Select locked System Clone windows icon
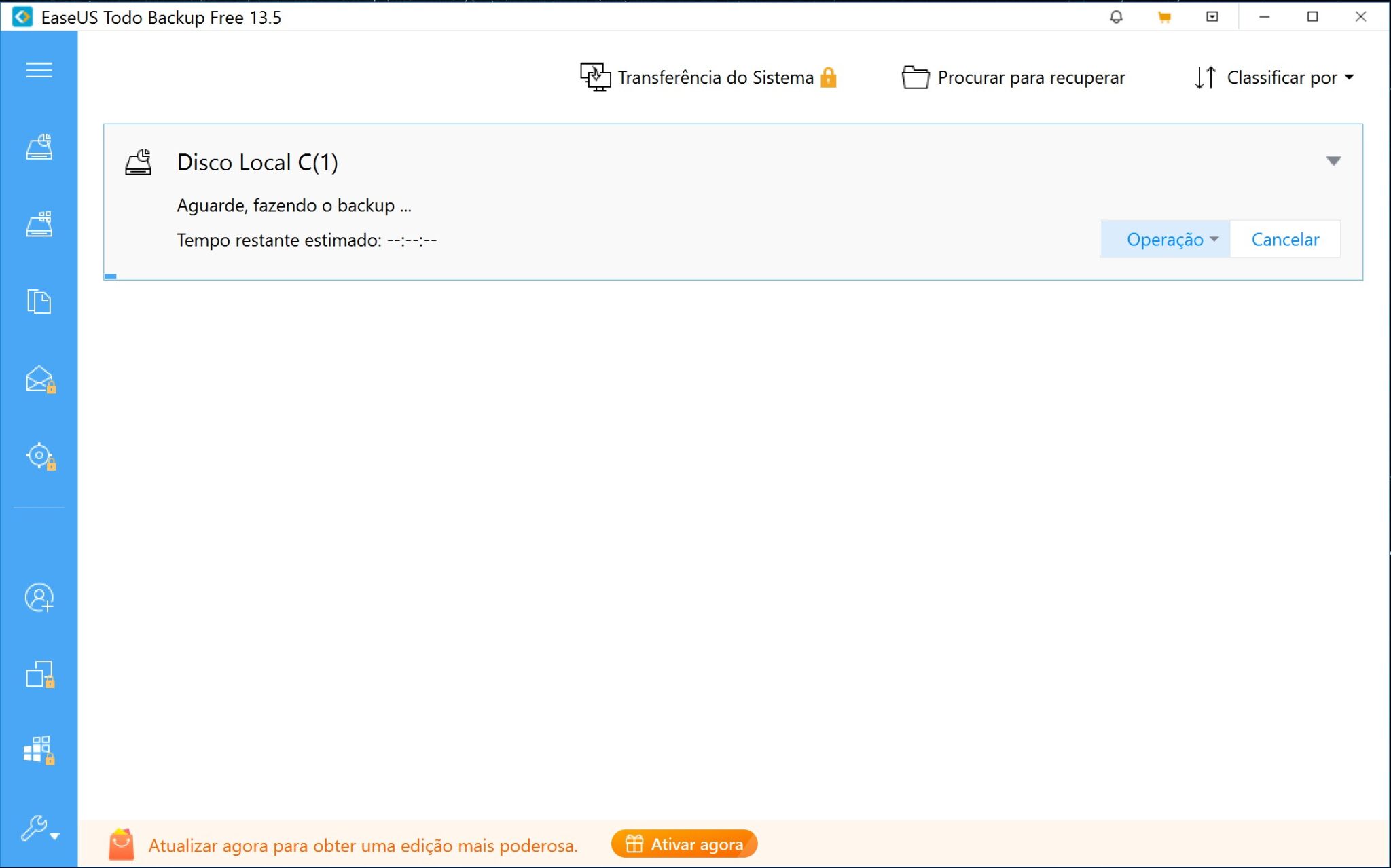Screen dimensions: 1391x868 39,750
